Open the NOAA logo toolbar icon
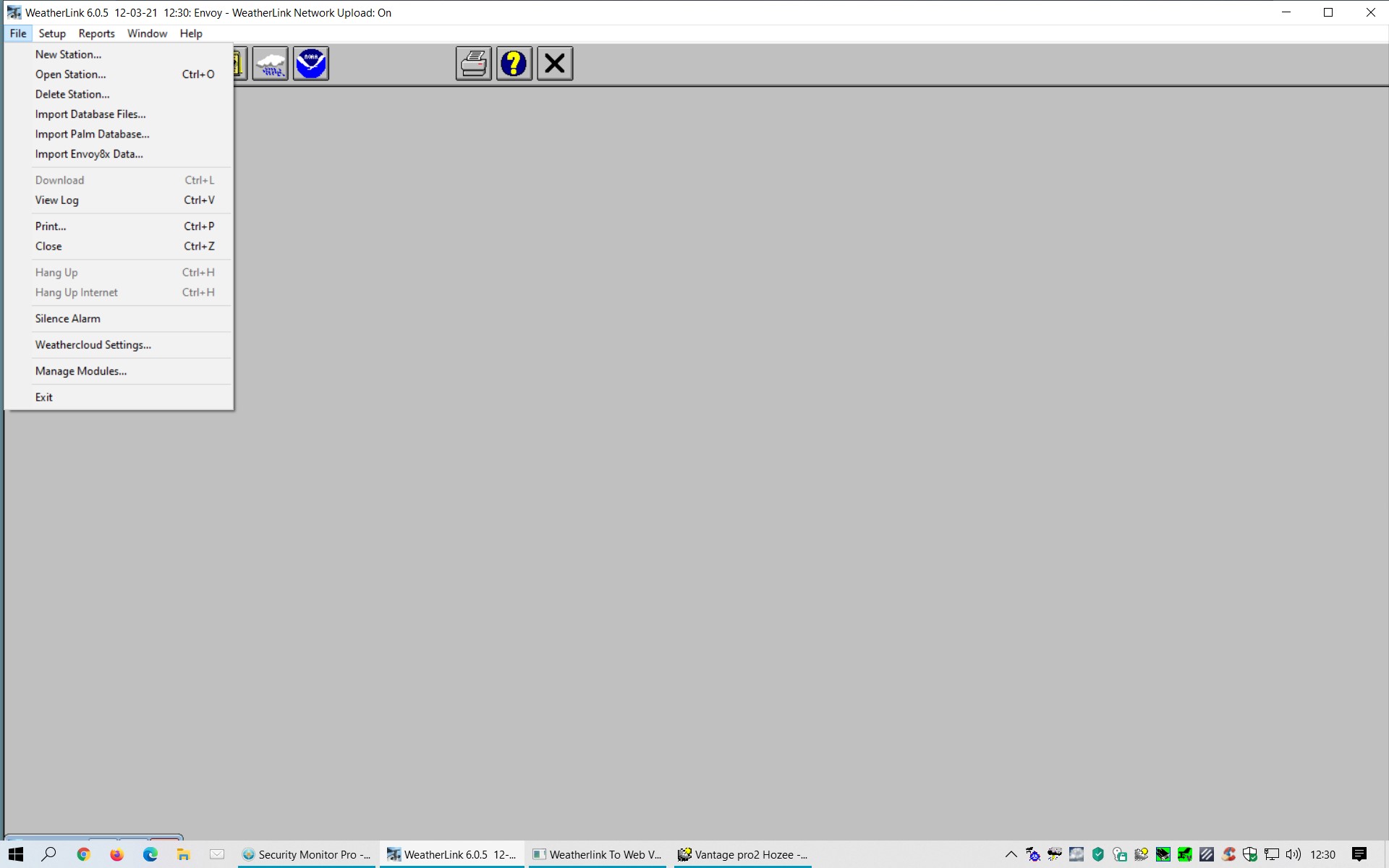 click(311, 64)
